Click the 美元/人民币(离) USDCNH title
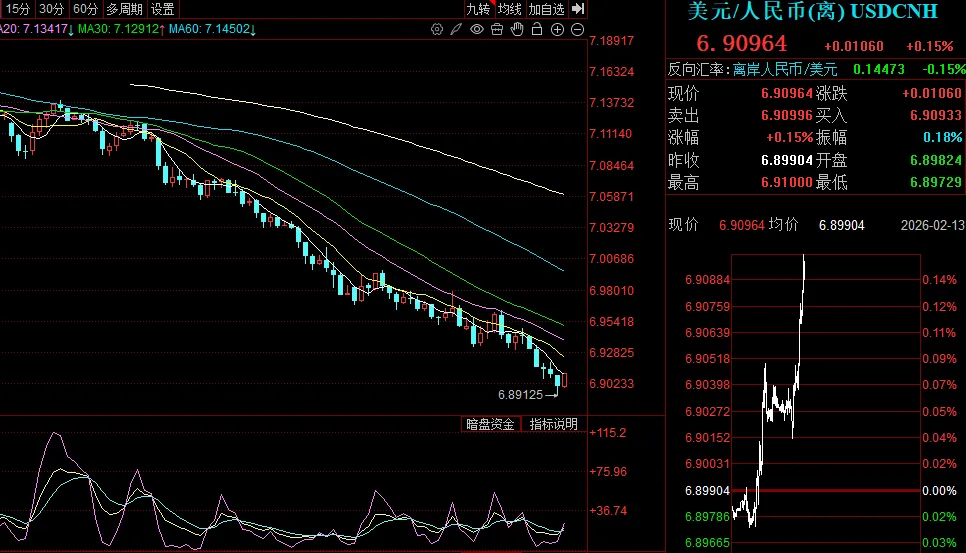Image resolution: width=966 pixels, height=553 pixels. pos(813,11)
